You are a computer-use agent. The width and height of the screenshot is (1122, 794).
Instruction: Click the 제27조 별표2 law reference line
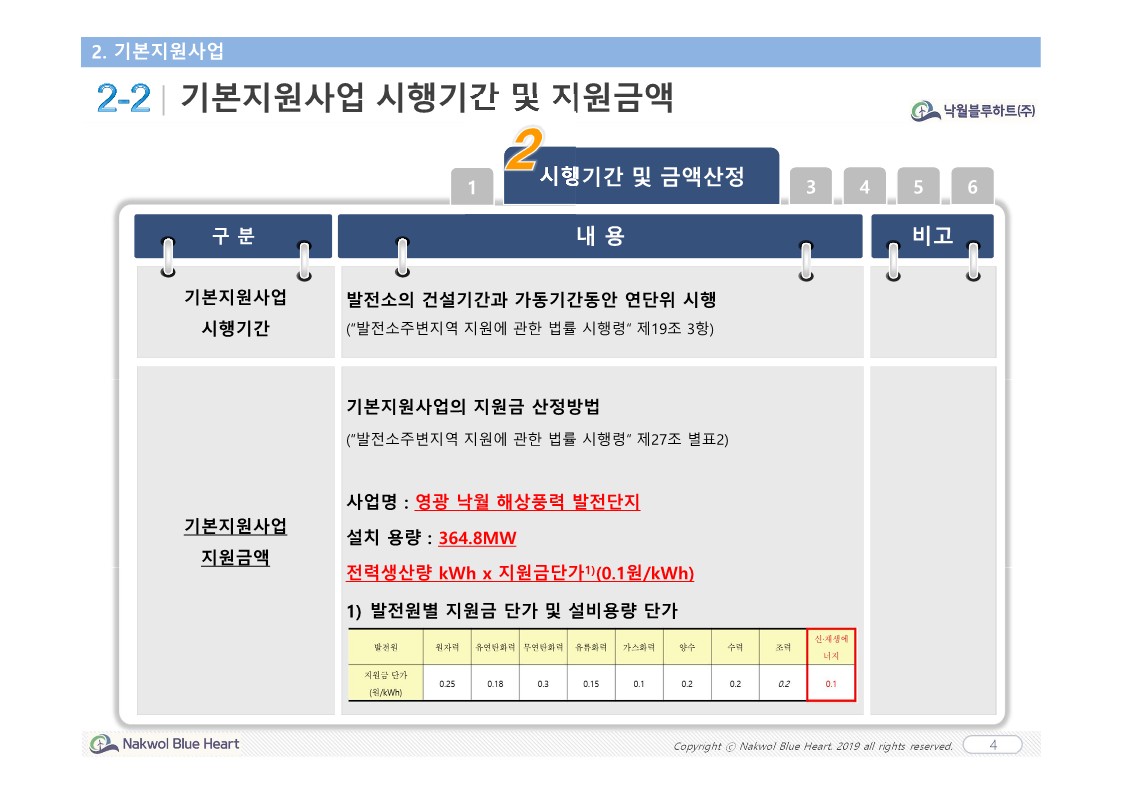537,439
